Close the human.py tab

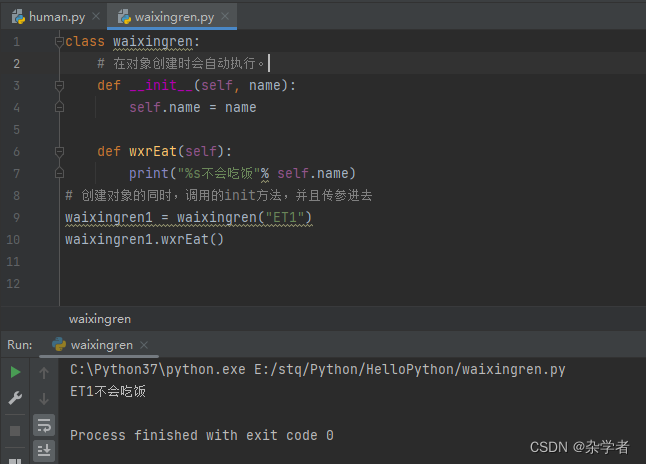[x=96, y=16]
